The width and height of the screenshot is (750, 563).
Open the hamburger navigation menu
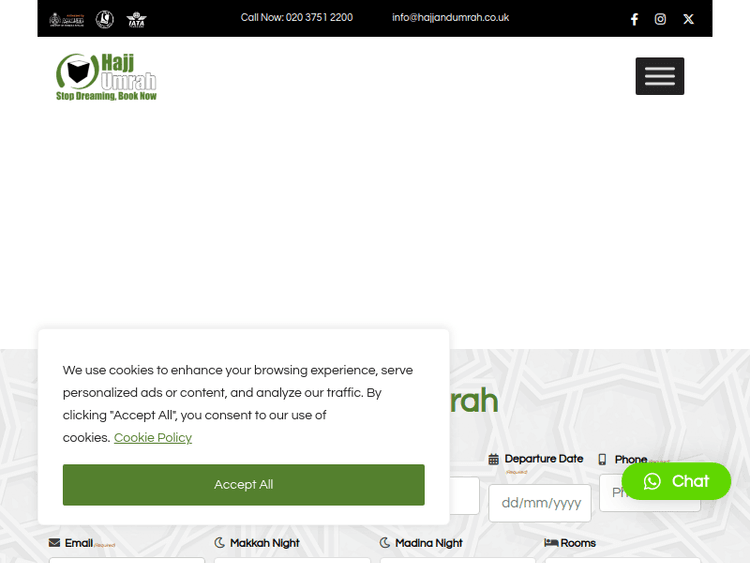pyautogui.click(x=659, y=76)
